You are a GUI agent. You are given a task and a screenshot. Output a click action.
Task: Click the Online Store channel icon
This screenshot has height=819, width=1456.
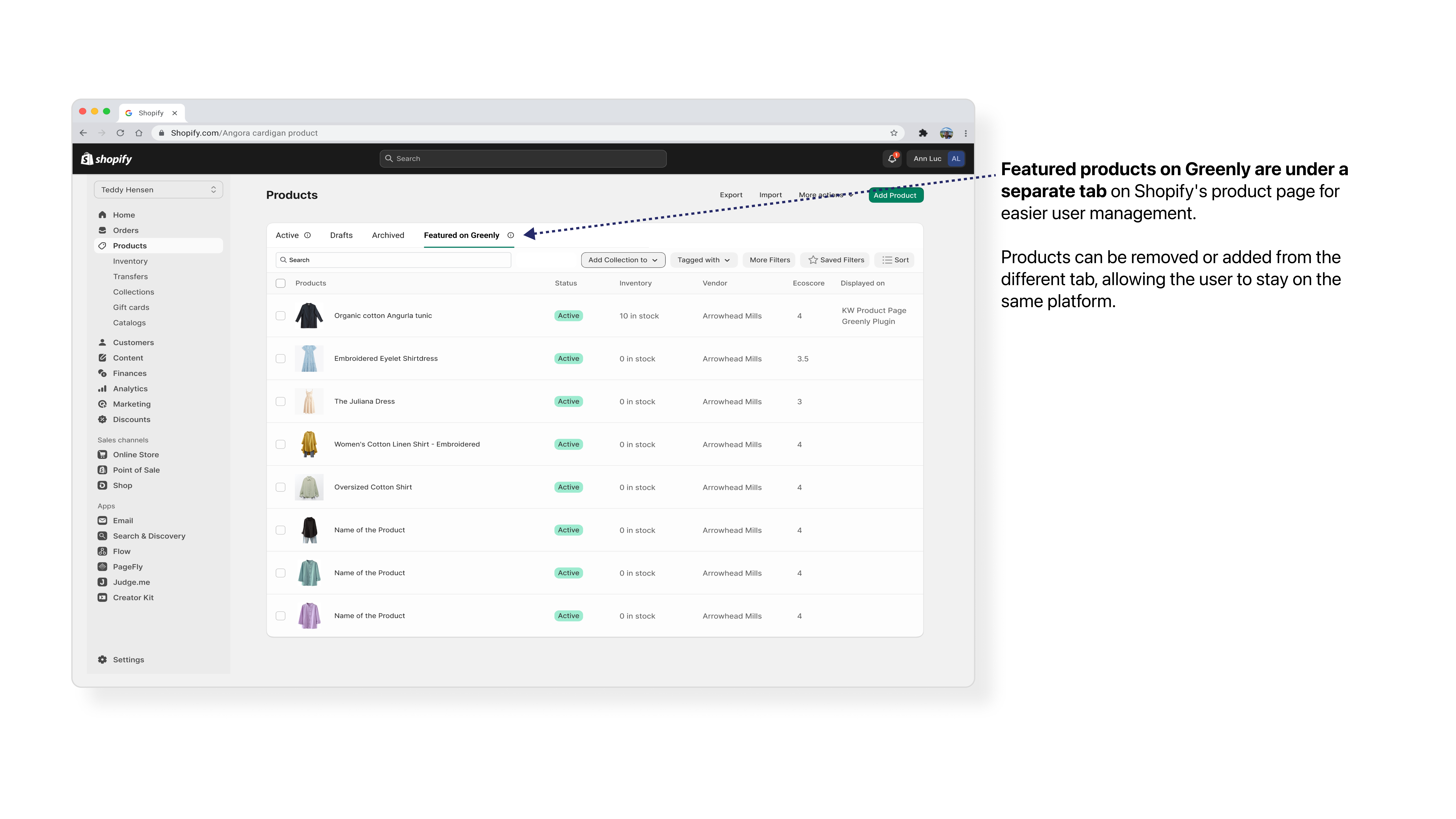[102, 454]
